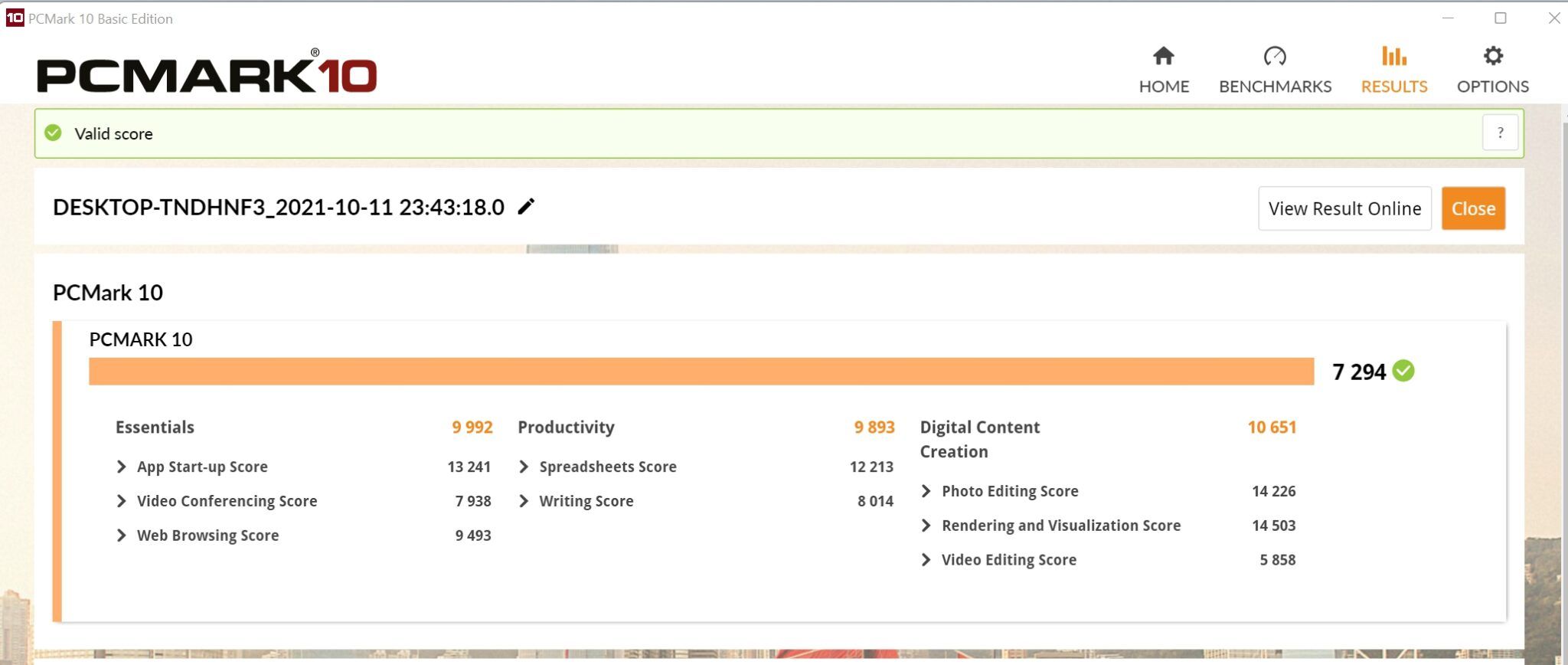
Task: Click the Photo Editing value 14 226
Action: 1274,491
